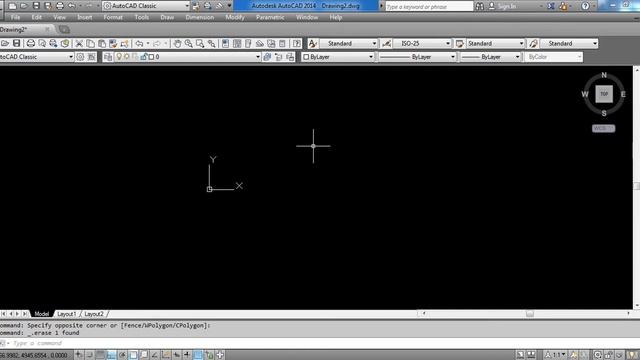Click the Paste clipboard icon

coord(102,43)
